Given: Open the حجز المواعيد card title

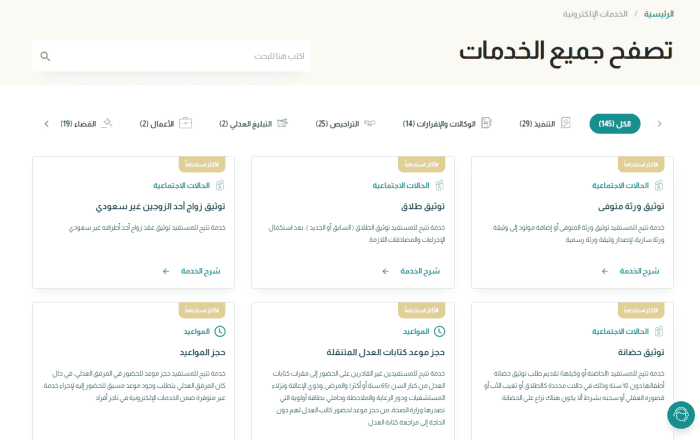Looking at the screenshot, I should pyautogui.click(x=202, y=352).
